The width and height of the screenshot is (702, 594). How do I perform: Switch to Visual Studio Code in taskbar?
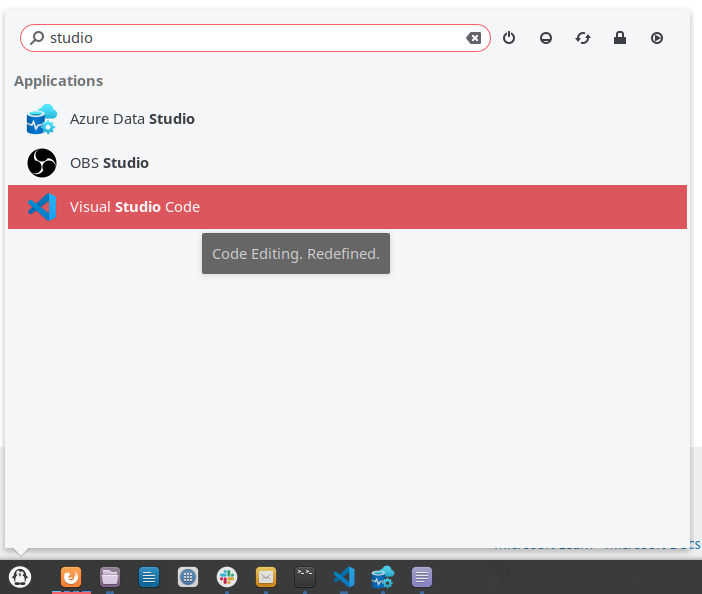point(344,577)
